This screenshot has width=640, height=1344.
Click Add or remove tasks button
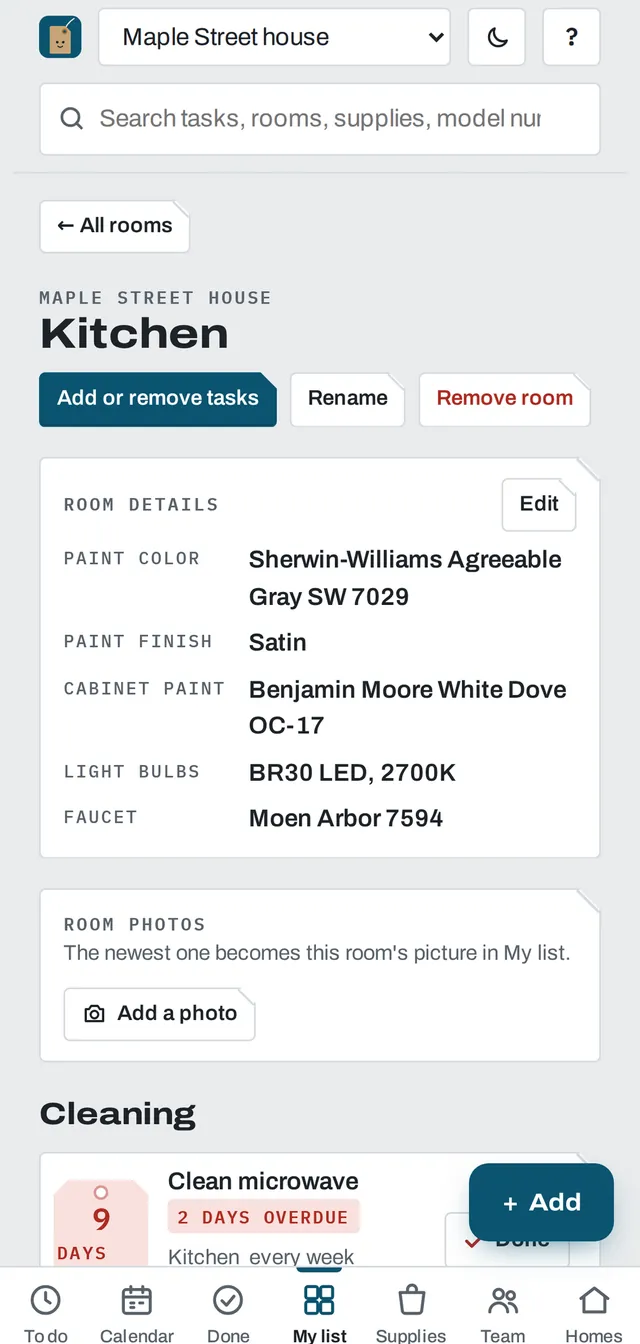(158, 398)
